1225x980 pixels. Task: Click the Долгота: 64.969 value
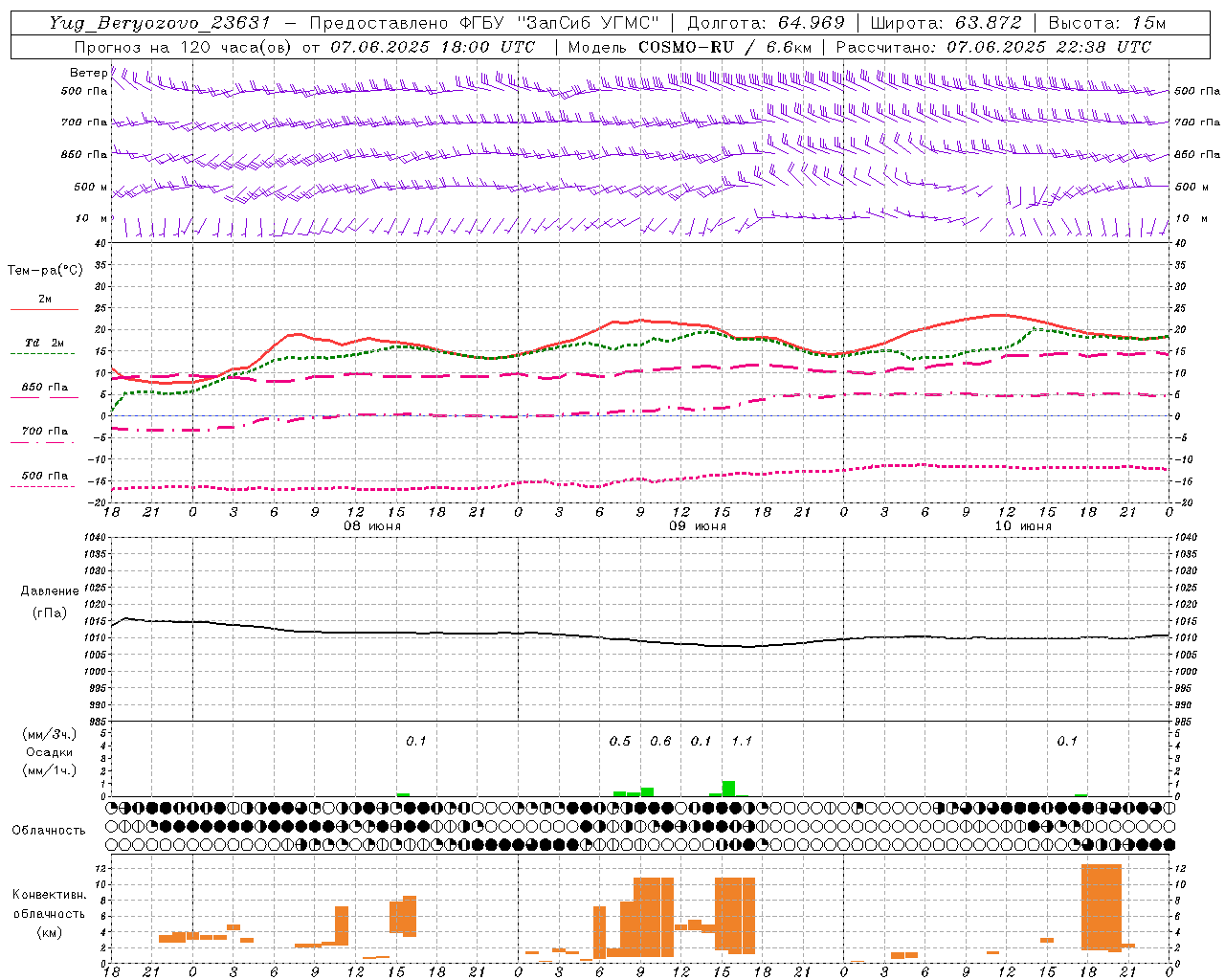pyautogui.click(x=766, y=23)
